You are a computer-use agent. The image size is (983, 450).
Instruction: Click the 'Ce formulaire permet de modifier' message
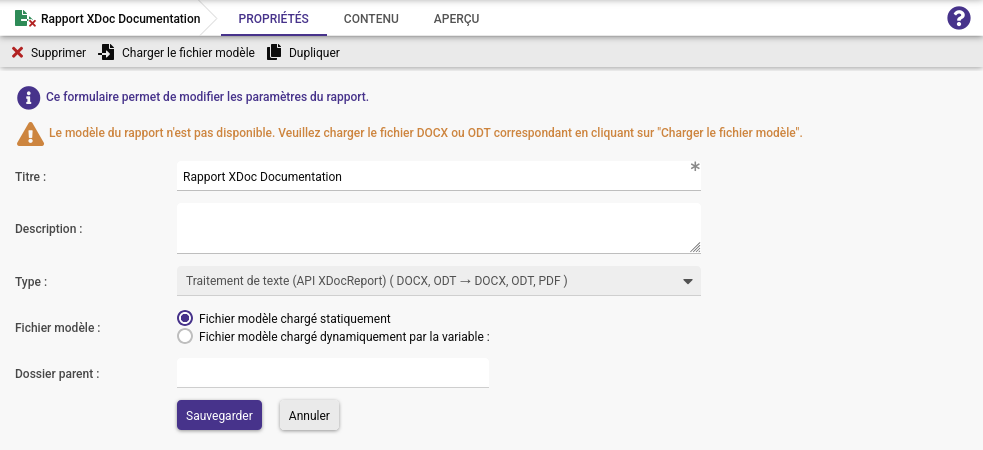coord(208,97)
